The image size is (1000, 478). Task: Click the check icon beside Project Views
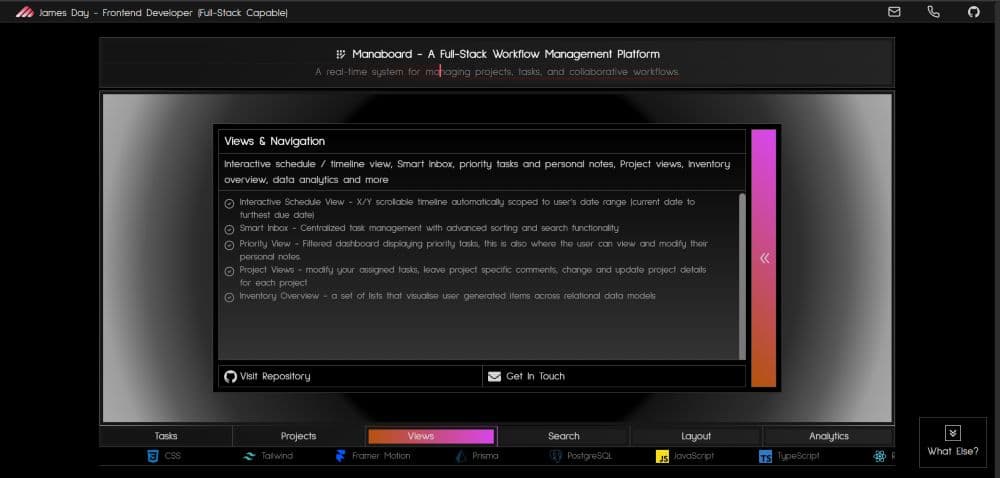230,272
